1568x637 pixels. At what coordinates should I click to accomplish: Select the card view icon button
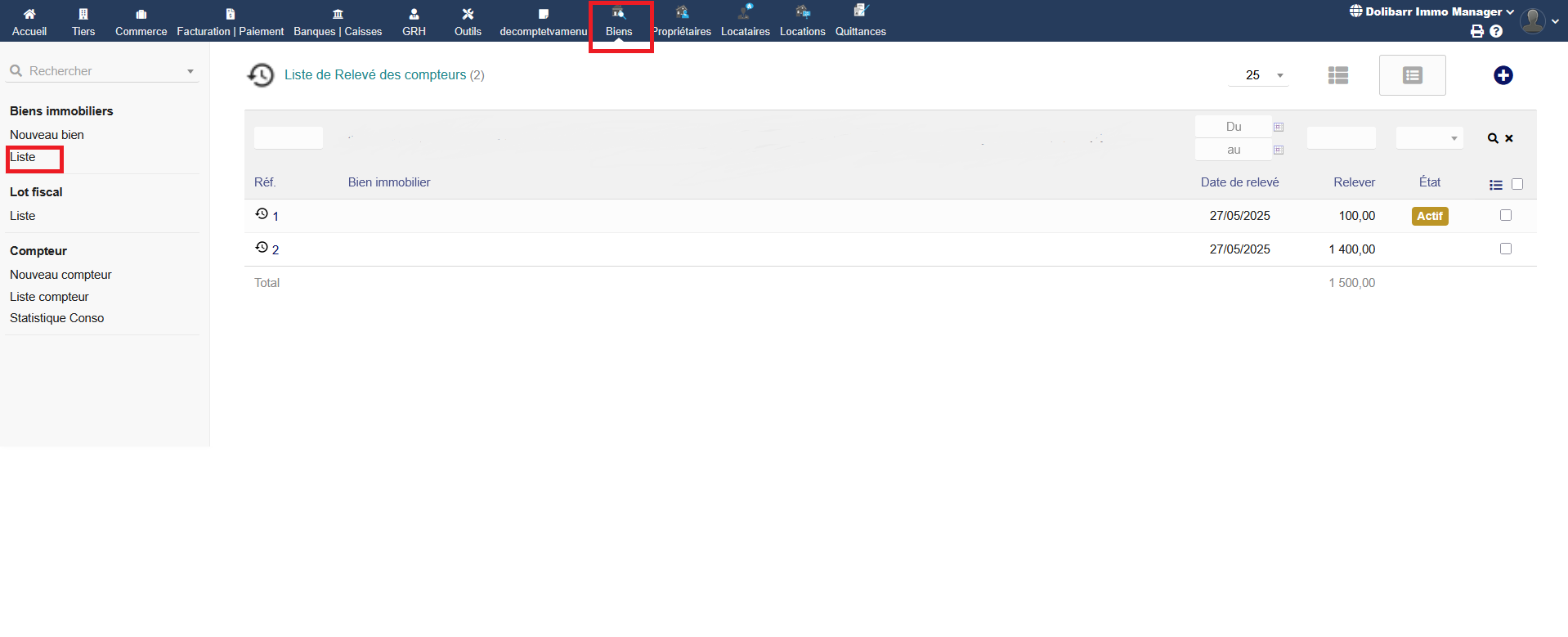pos(1412,75)
